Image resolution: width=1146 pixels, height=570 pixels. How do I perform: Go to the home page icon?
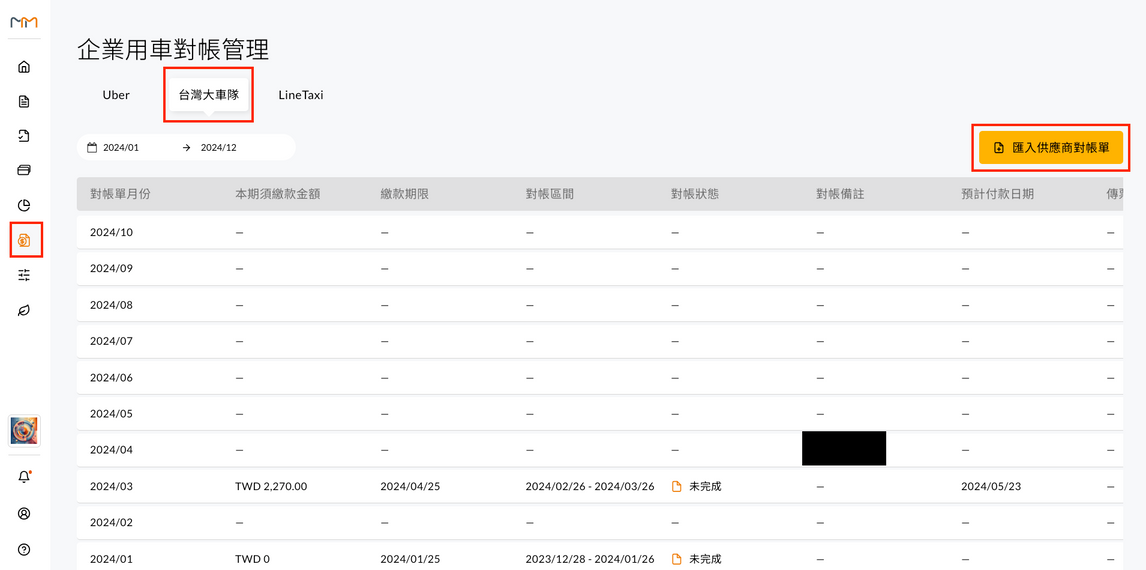[x=24, y=67]
